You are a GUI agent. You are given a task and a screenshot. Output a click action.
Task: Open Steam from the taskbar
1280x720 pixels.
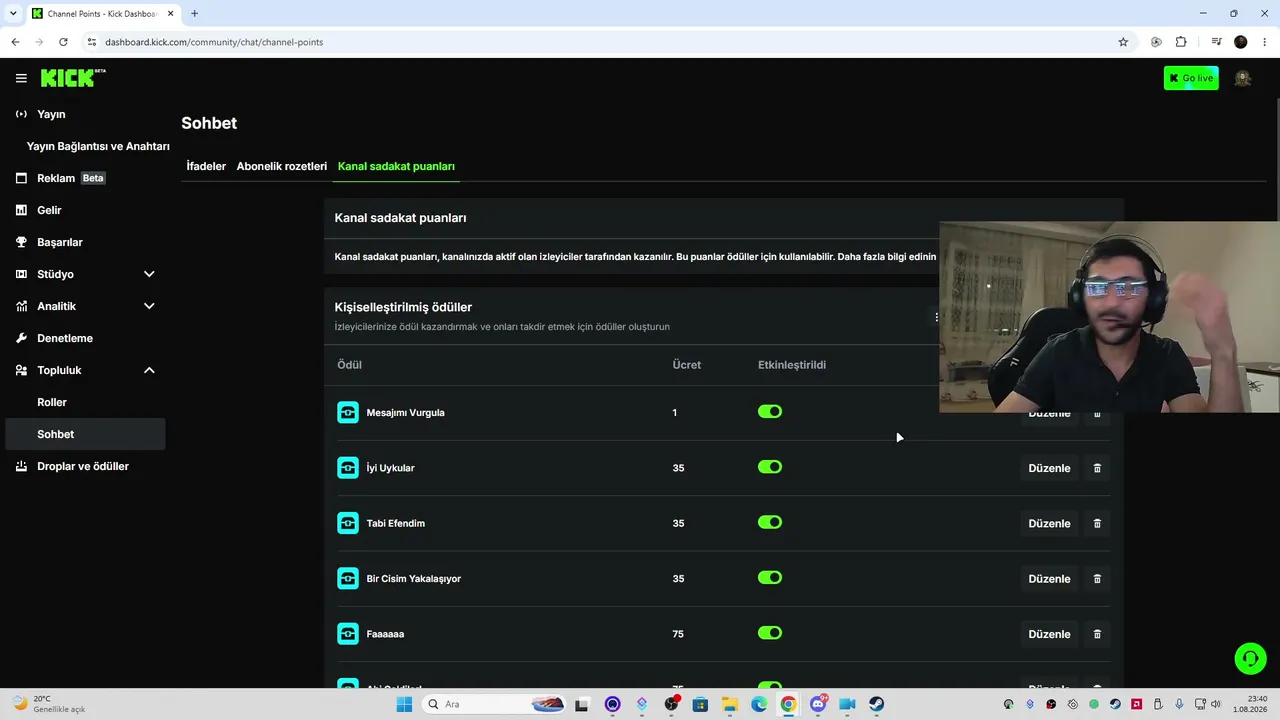[876, 704]
